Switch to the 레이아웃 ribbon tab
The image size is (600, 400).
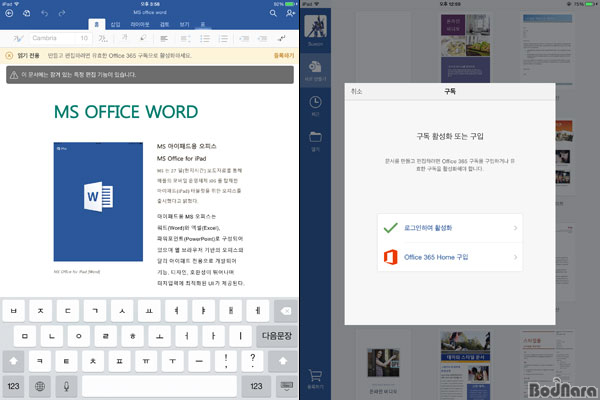(x=140, y=24)
